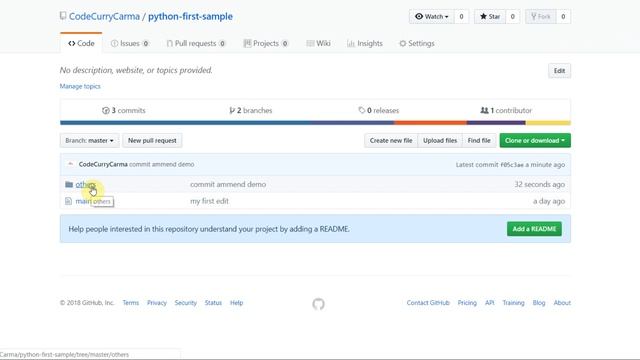640x360 pixels.
Task: View the 1 contributor page
Action: click(x=506, y=110)
